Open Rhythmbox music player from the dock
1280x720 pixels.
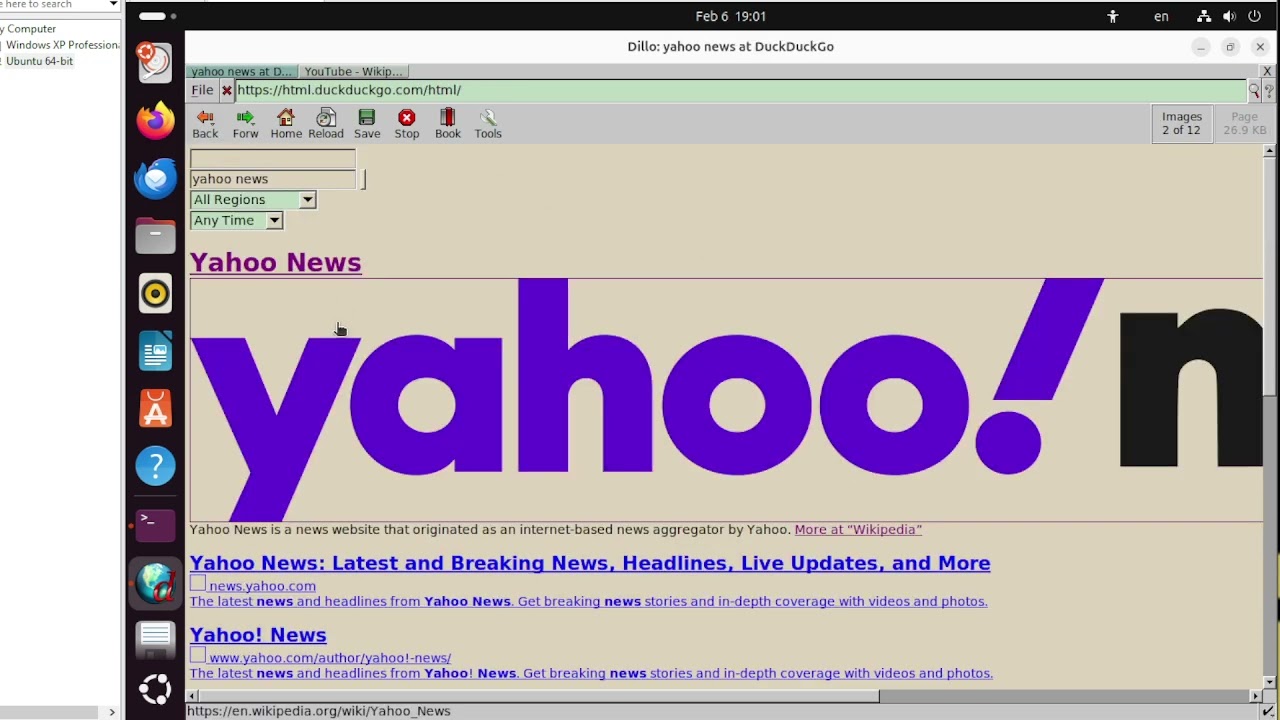155,293
